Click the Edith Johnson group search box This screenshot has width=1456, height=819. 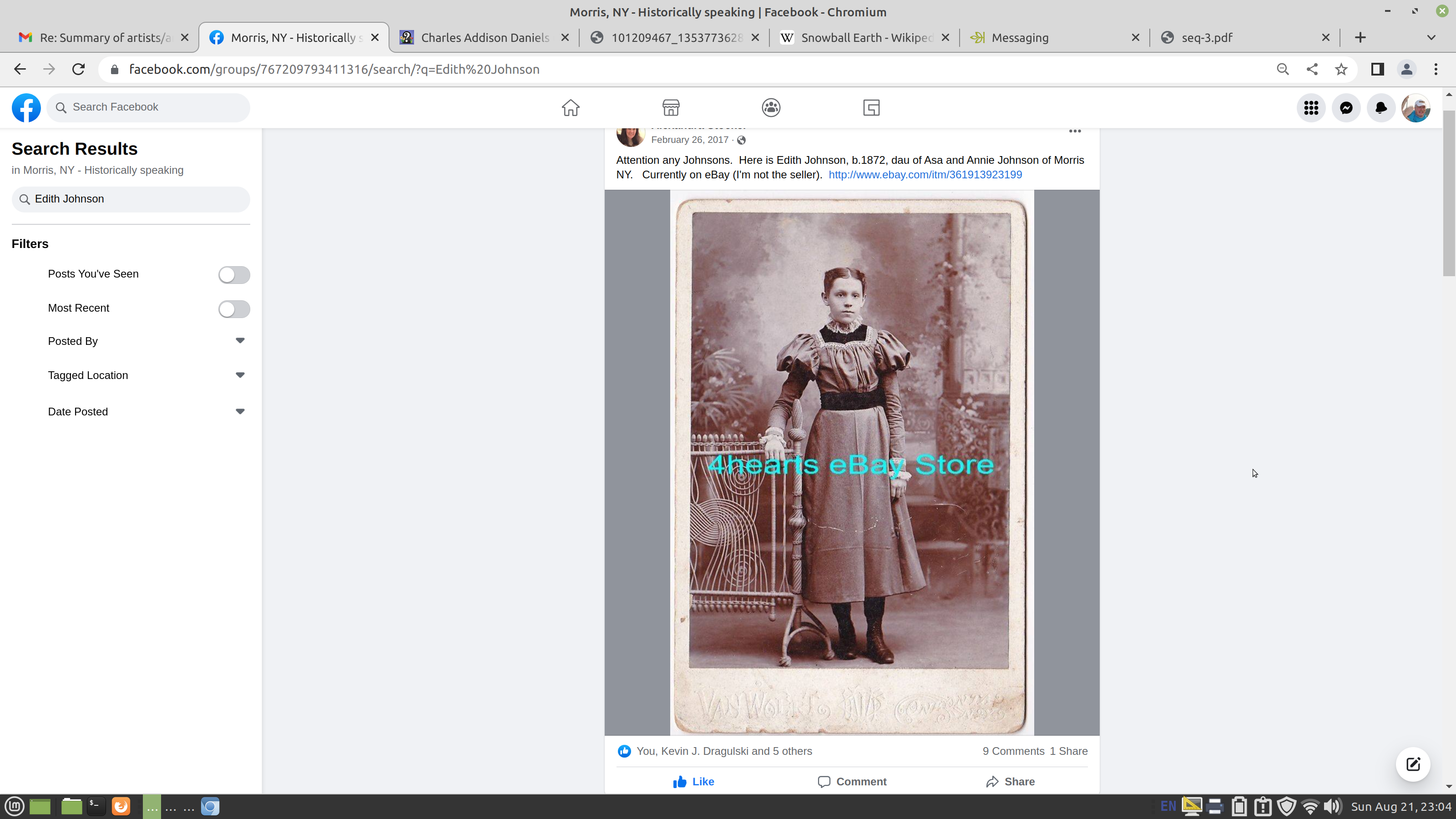(131, 199)
